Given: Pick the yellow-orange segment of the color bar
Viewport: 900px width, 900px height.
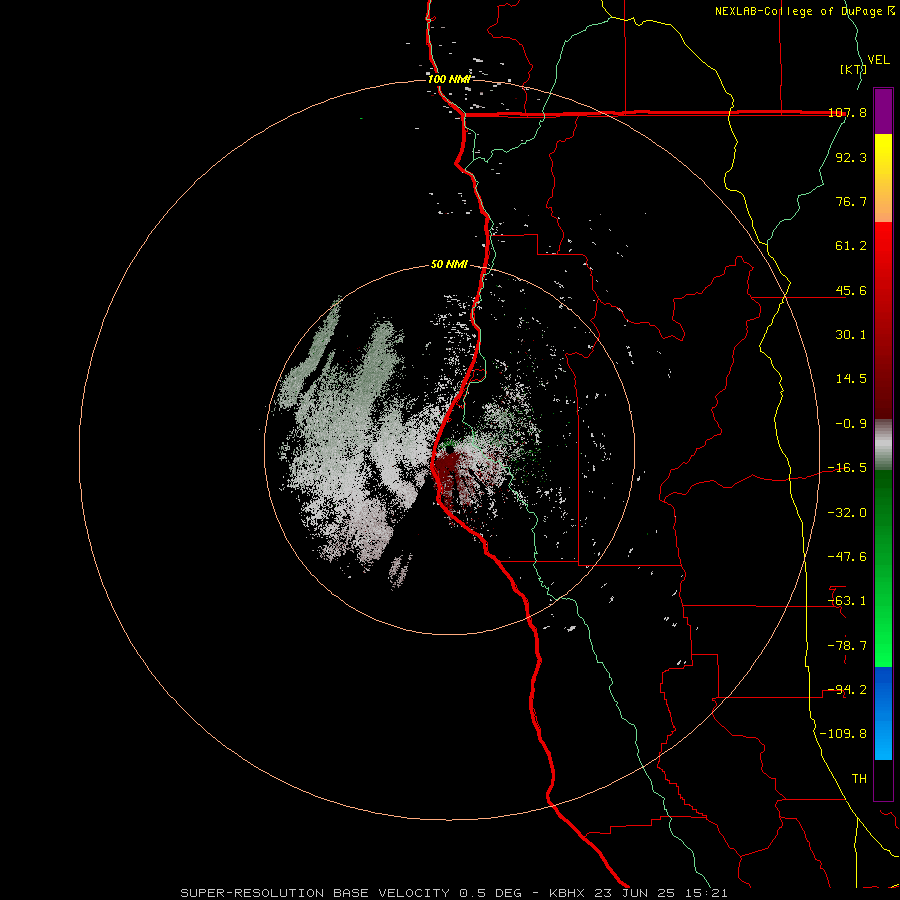Looking at the screenshot, I should pyautogui.click(x=883, y=178).
